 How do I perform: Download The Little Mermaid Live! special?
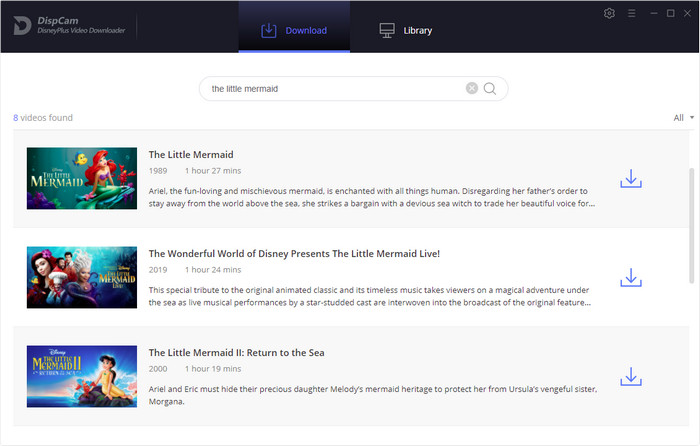tap(630, 277)
